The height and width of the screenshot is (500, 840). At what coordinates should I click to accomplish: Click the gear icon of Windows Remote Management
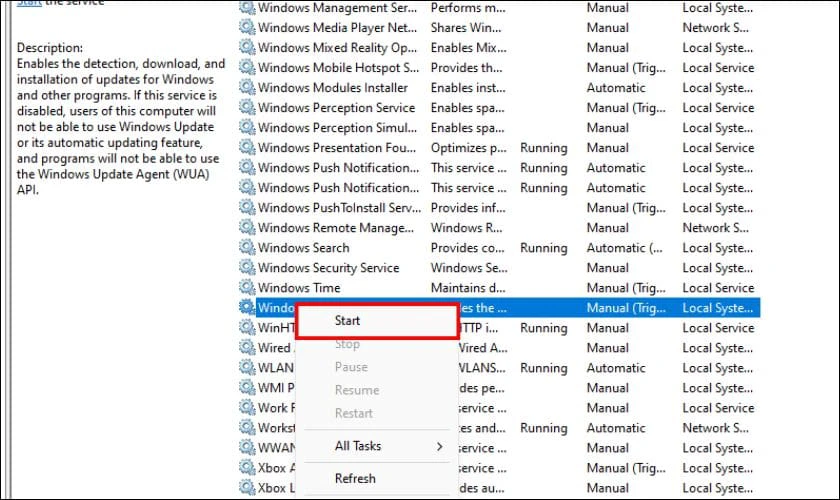click(x=247, y=227)
